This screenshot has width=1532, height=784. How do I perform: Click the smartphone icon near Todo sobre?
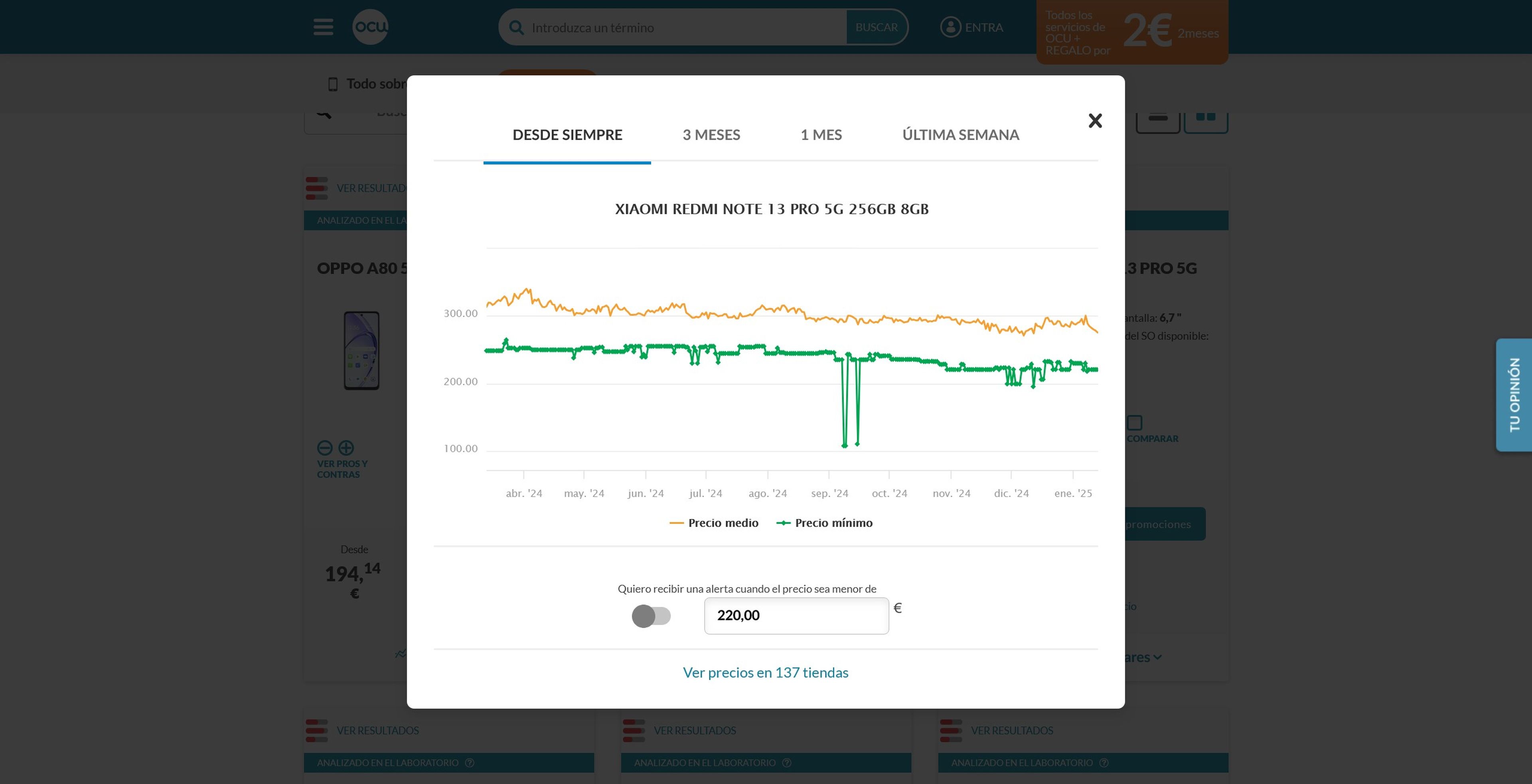pyautogui.click(x=333, y=85)
